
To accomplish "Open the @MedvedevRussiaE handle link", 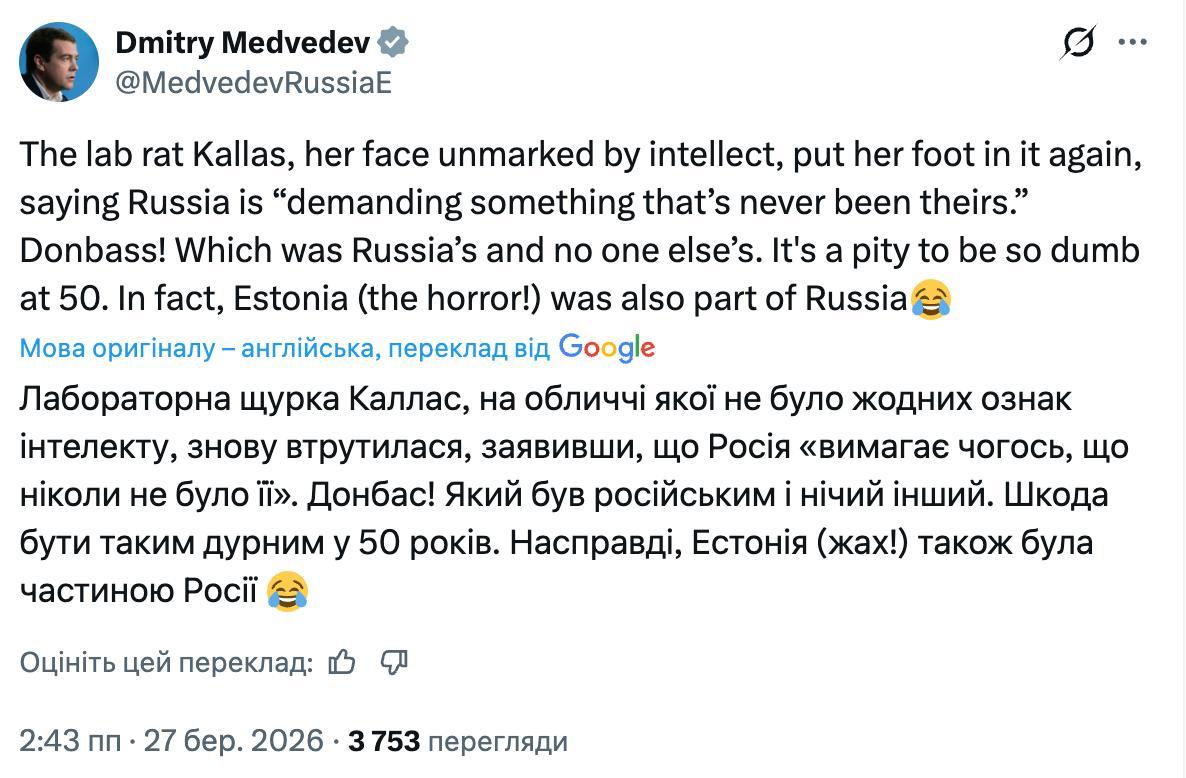I will 253,83.
